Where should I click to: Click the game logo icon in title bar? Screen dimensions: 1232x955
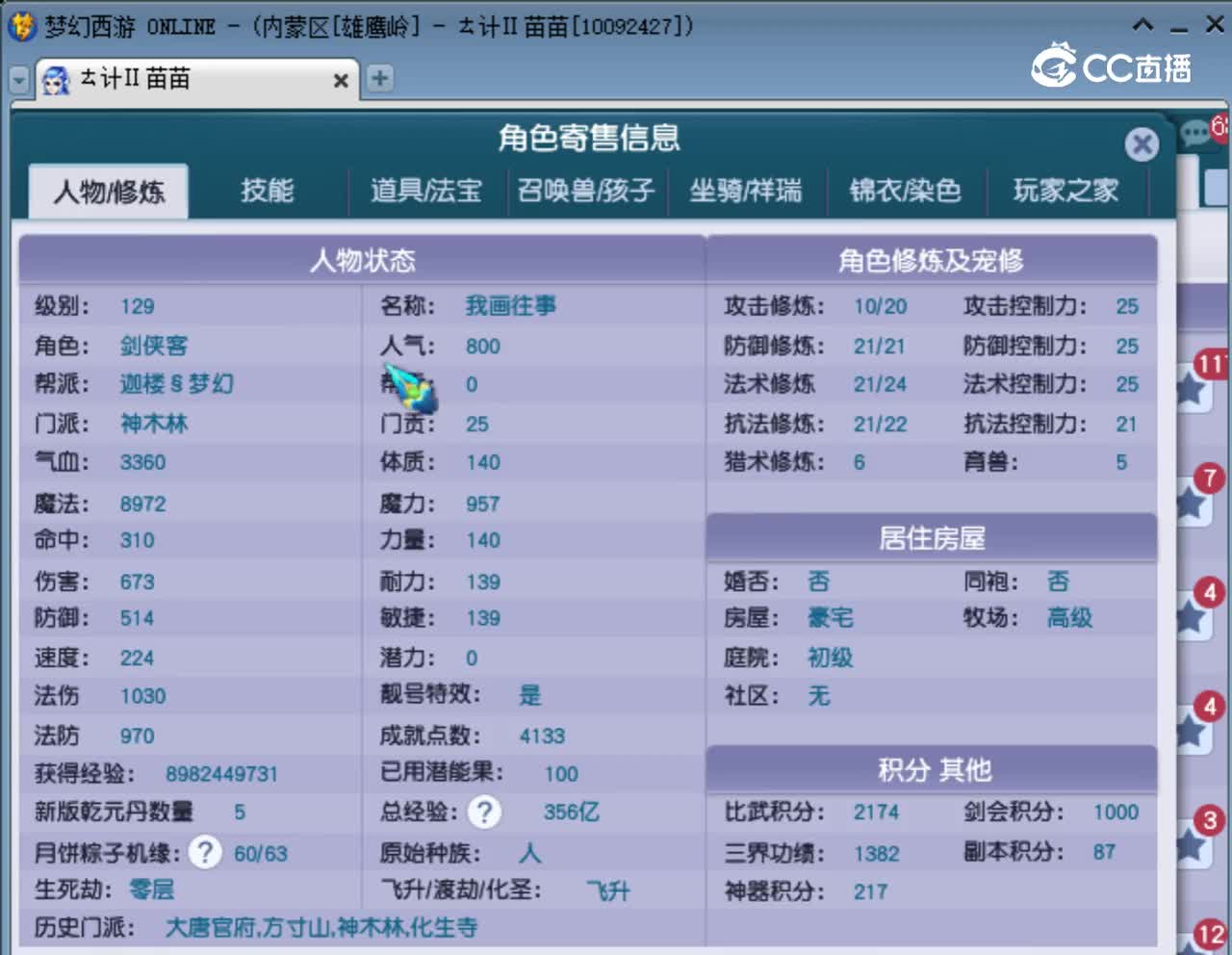click(x=21, y=26)
